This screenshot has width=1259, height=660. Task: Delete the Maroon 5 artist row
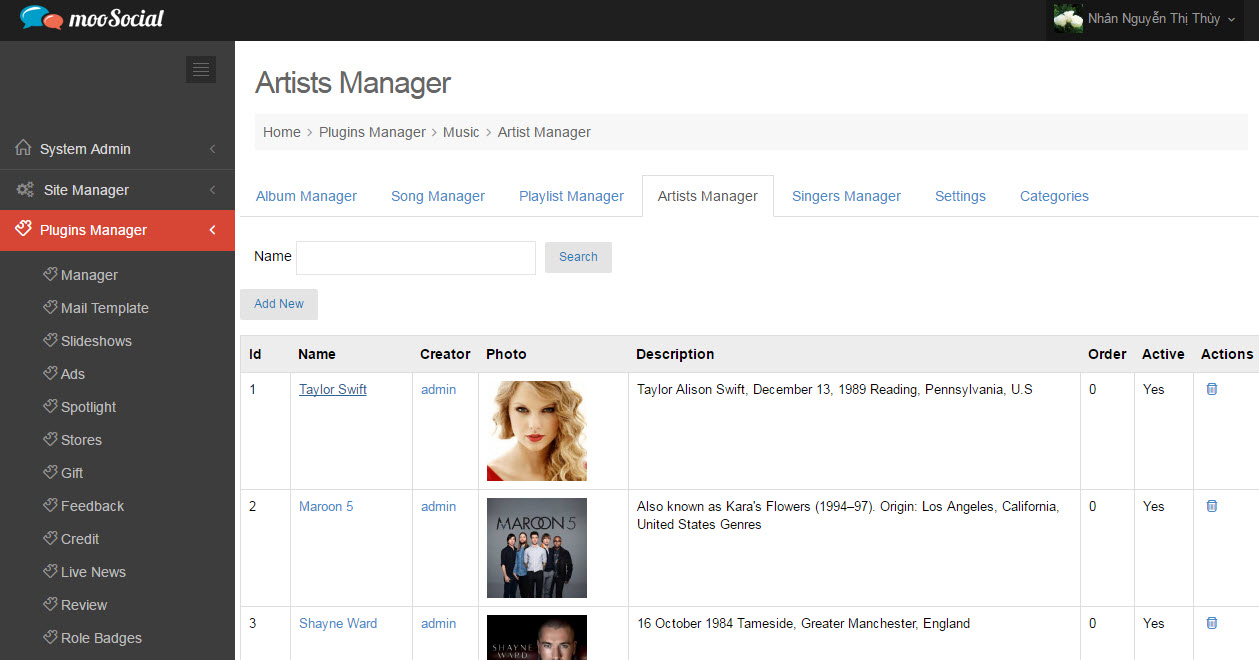(x=1212, y=506)
